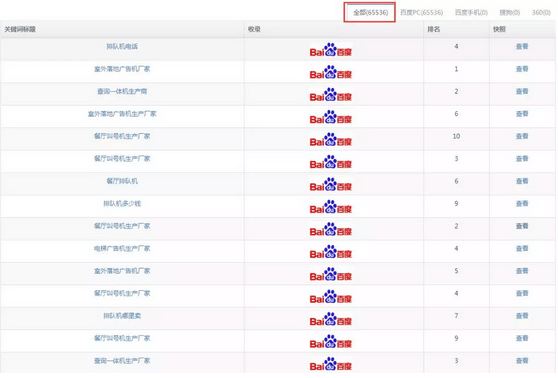Open keyword 餐厅叫号机生产厂家 ranked 9
558x378 pixels.
(122, 338)
